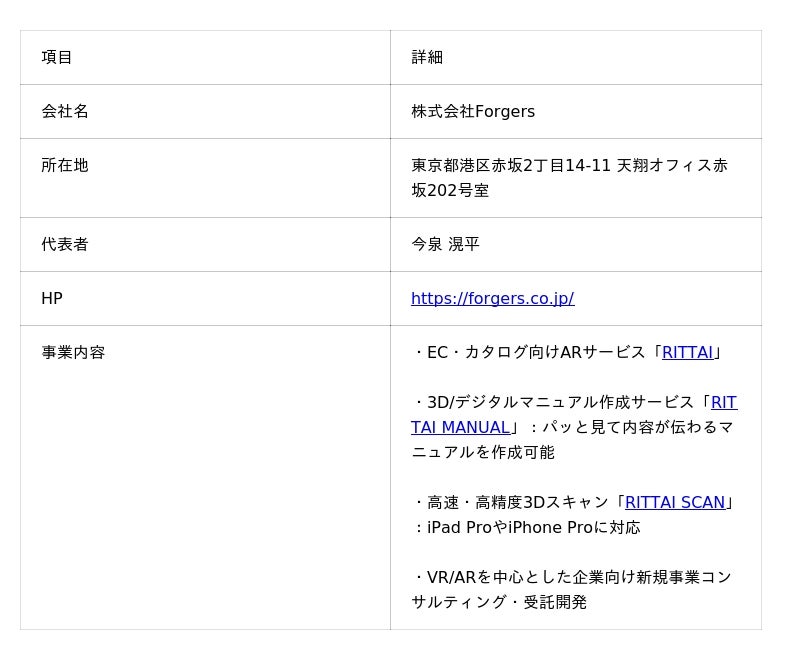Screen dimensions: 800x660
Task: Click the name 今泉 滉平
Action: coord(445,244)
